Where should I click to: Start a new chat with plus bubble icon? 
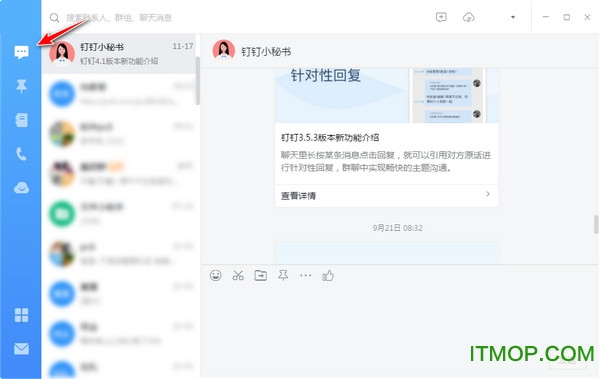pyautogui.click(x=441, y=17)
